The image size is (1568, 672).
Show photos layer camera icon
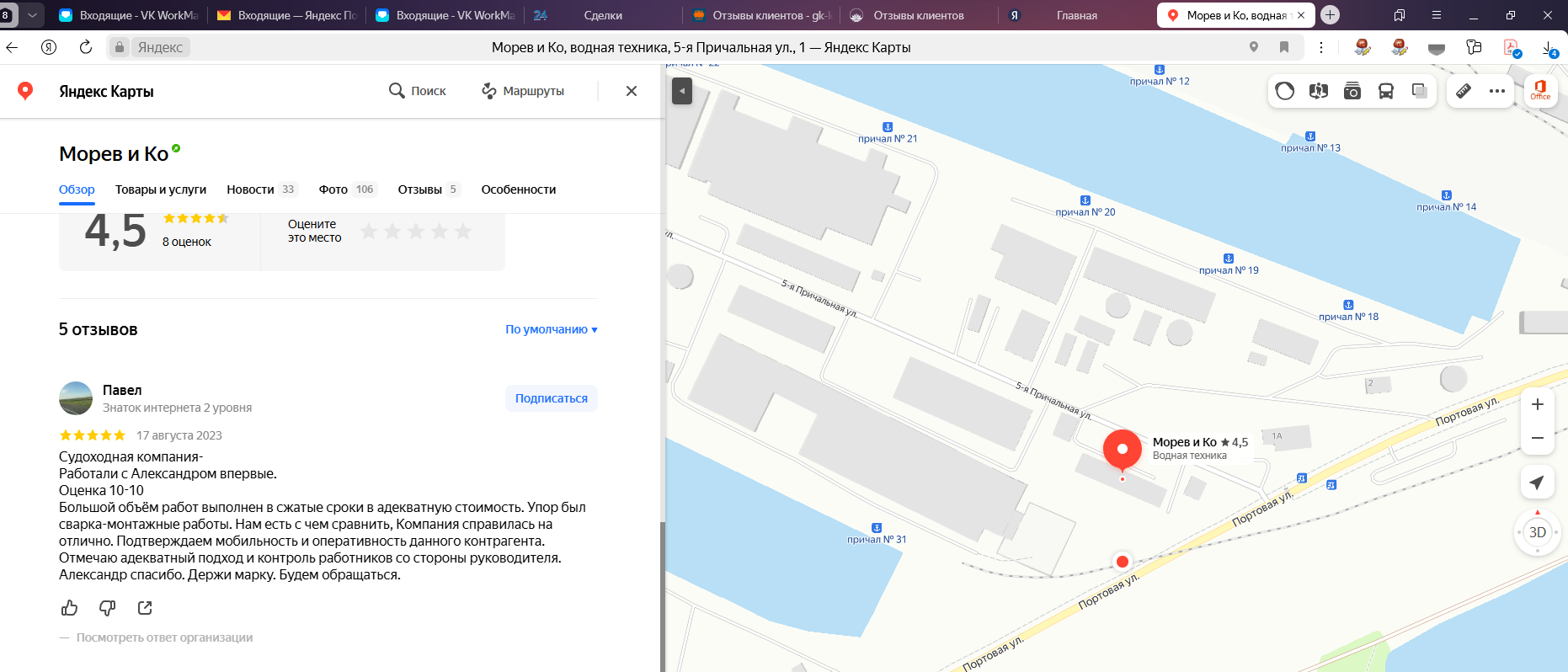pos(1352,91)
